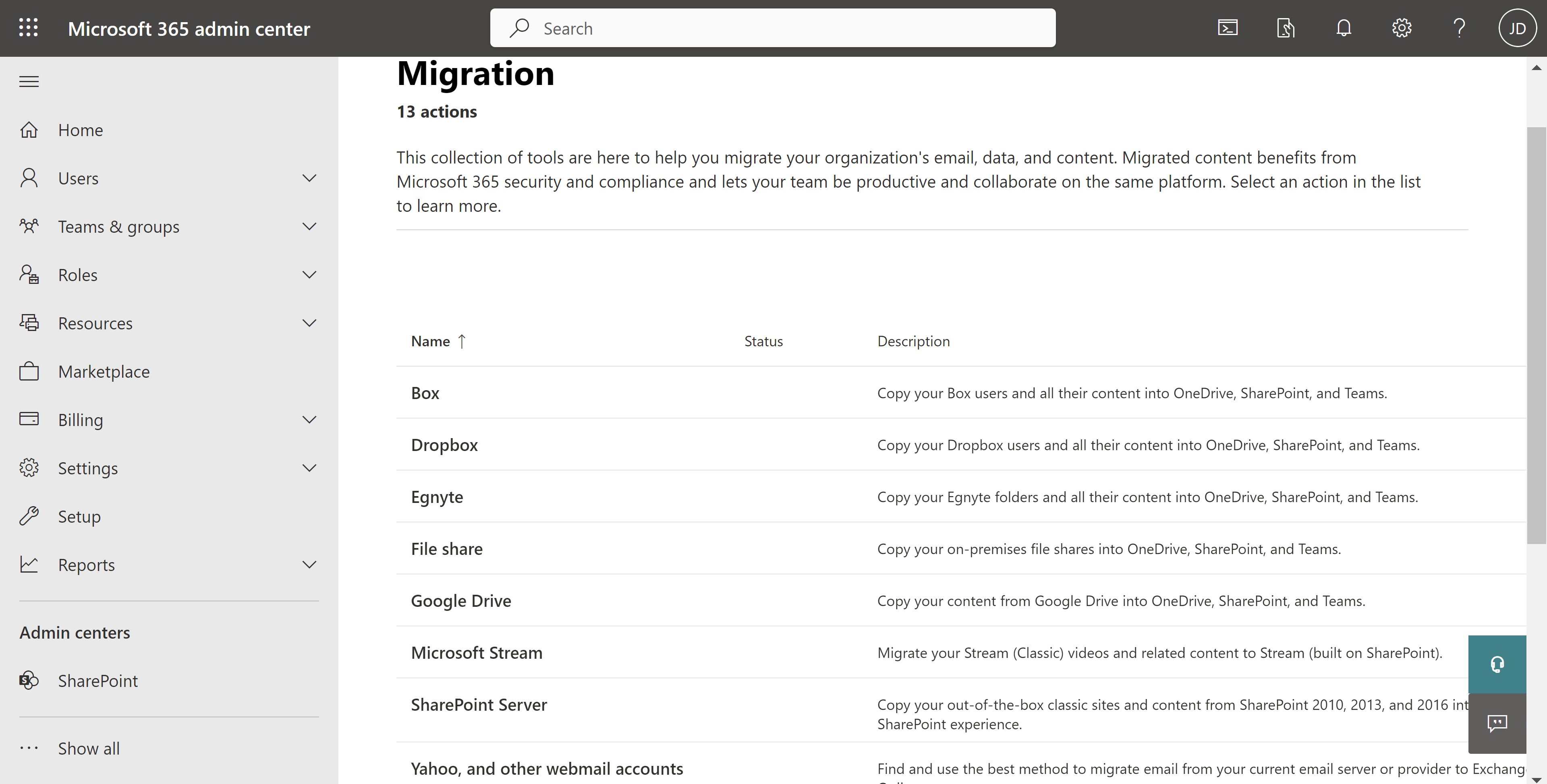Open notifications bell icon
Screen dimensions: 1547x784
pyautogui.click(x=1343, y=27)
